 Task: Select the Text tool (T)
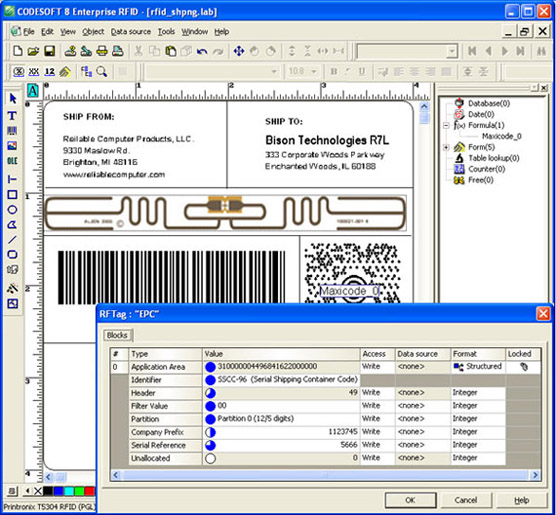coord(12,116)
